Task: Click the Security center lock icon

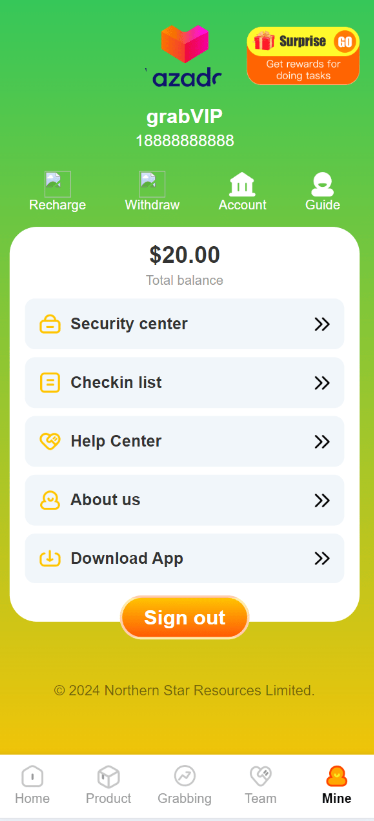Action: click(50, 324)
